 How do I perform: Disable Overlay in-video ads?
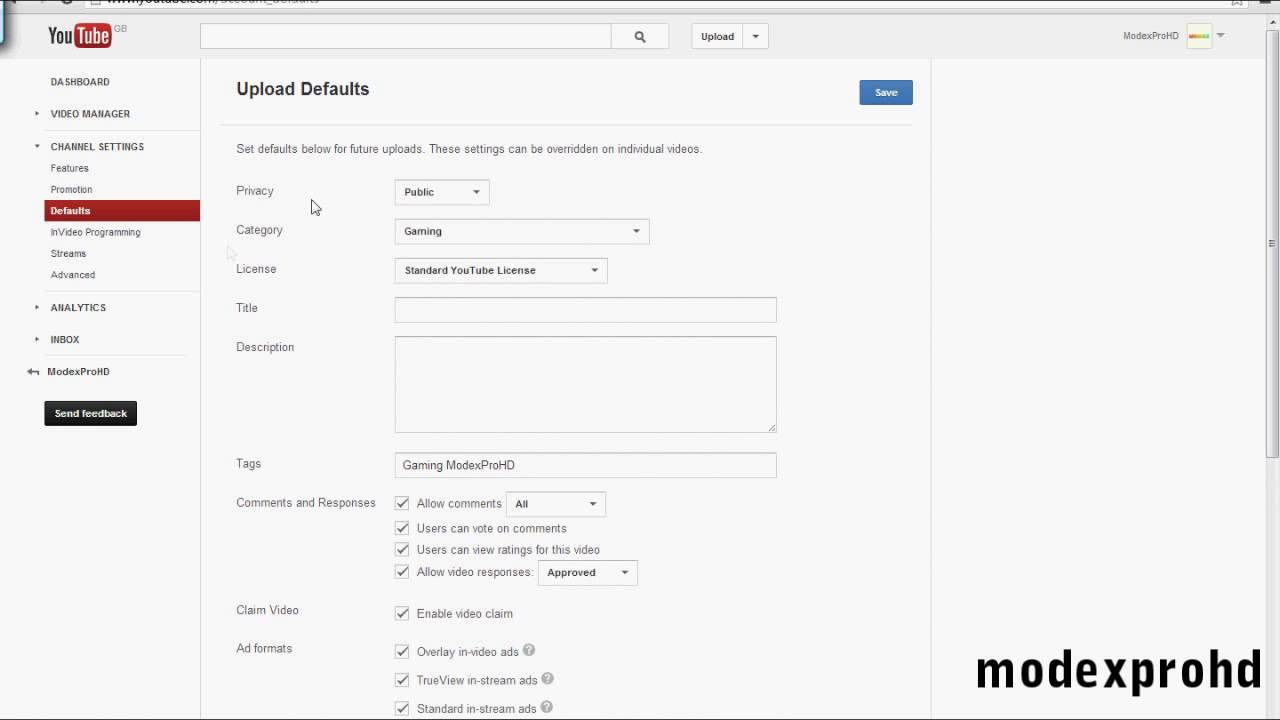coord(402,651)
